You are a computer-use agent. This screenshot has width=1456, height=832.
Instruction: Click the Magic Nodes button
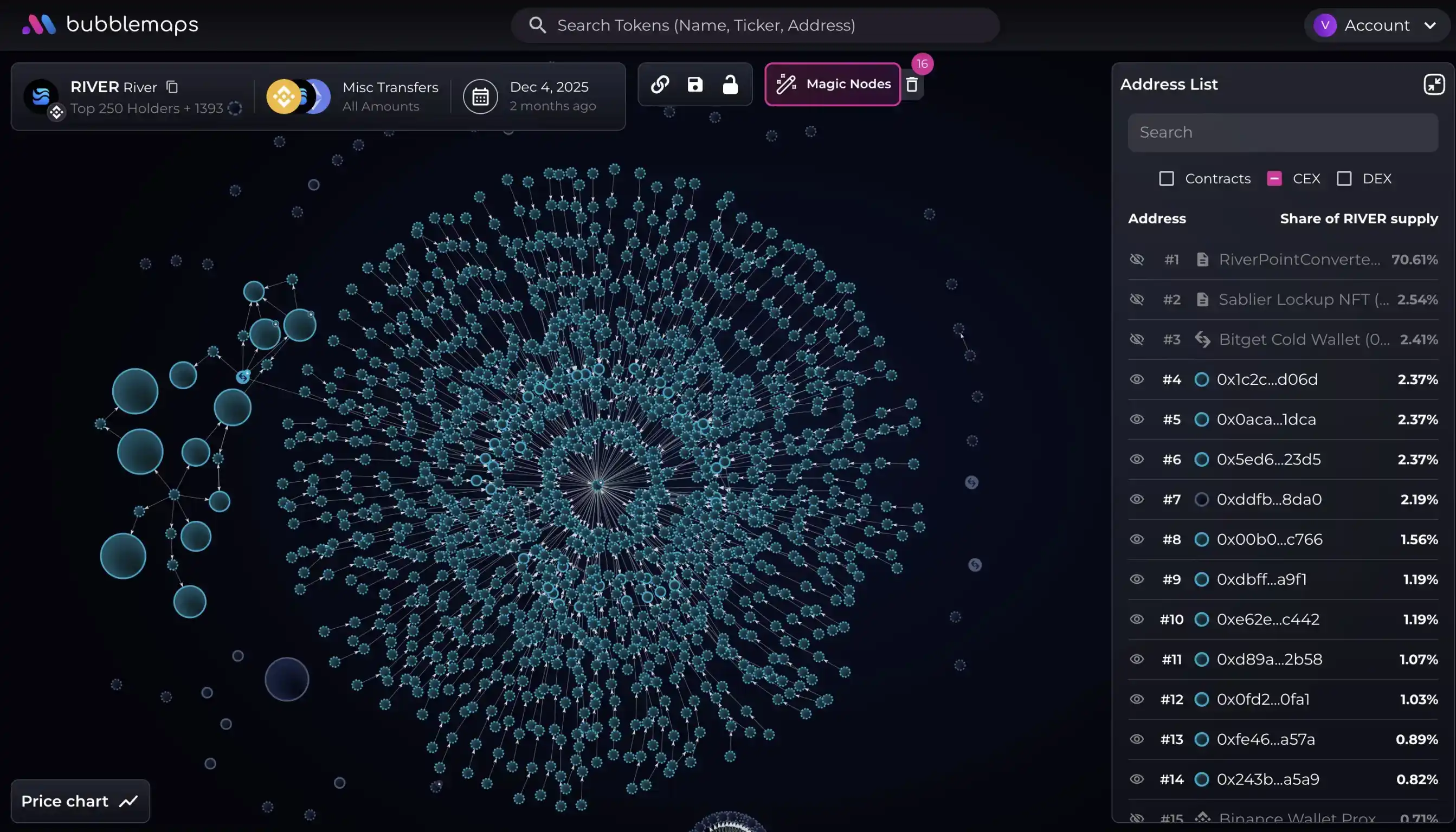833,85
